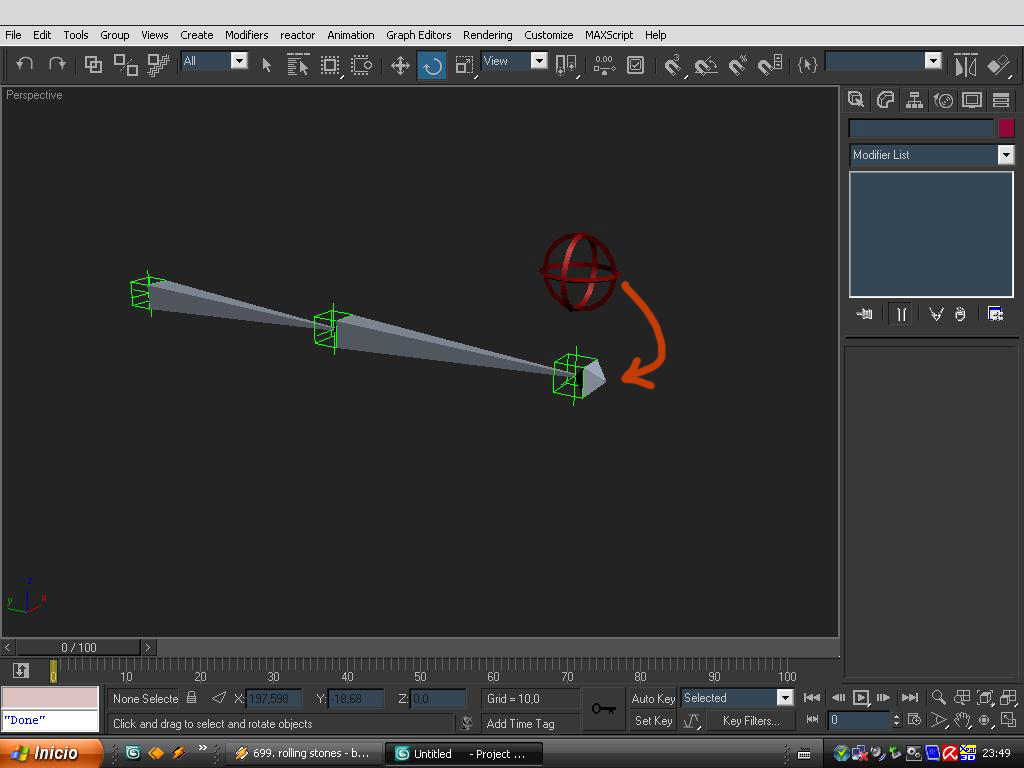Click the Zoom viewport magnifier icon
Viewport: 1024px width, 768px height.
pos(938,697)
